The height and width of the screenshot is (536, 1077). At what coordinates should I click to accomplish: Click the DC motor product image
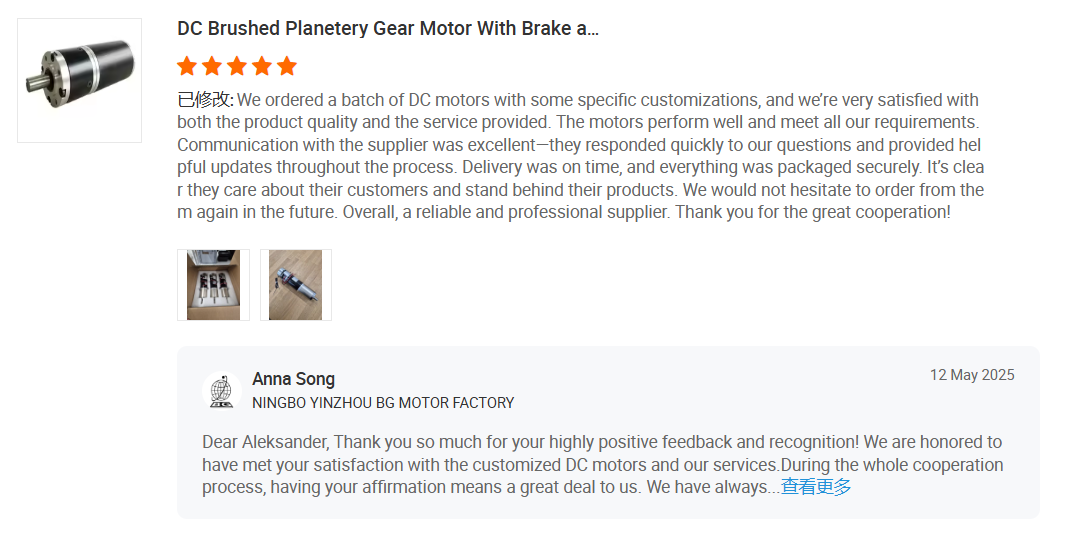pos(80,79)
